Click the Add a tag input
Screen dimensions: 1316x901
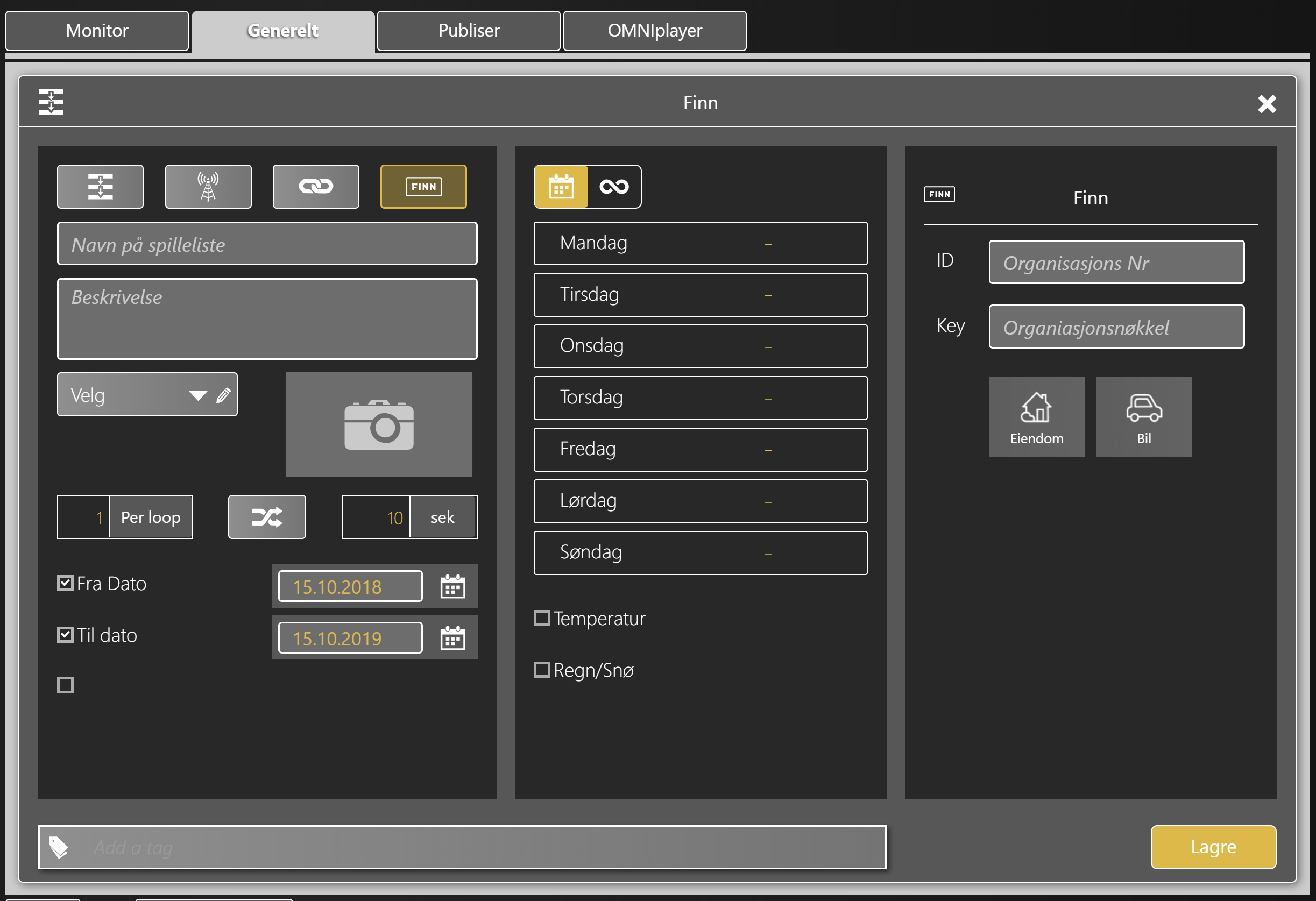462,847
